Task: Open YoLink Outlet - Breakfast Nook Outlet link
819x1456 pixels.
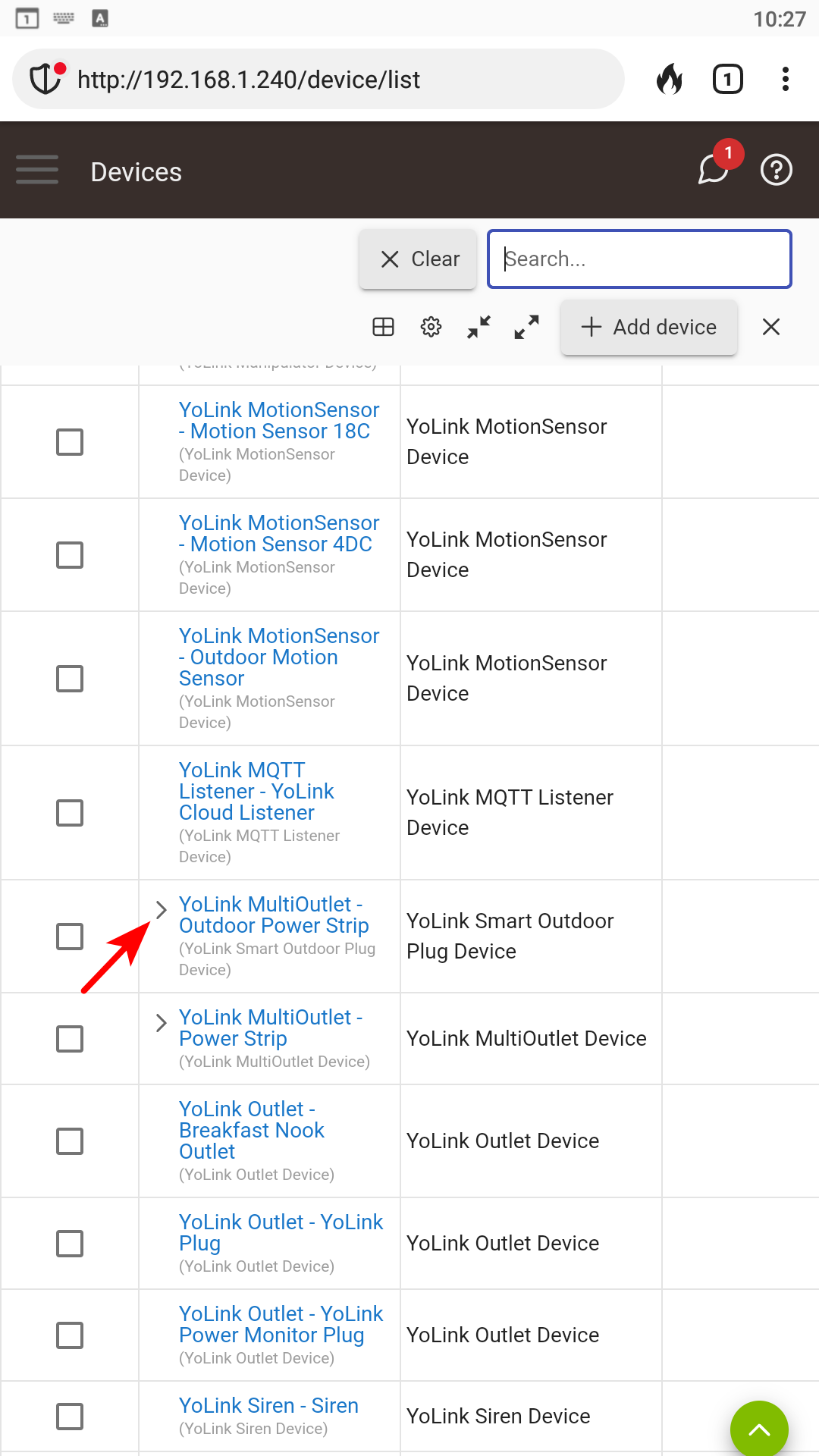Action: pyautogui.click(x=252, y=1131)
